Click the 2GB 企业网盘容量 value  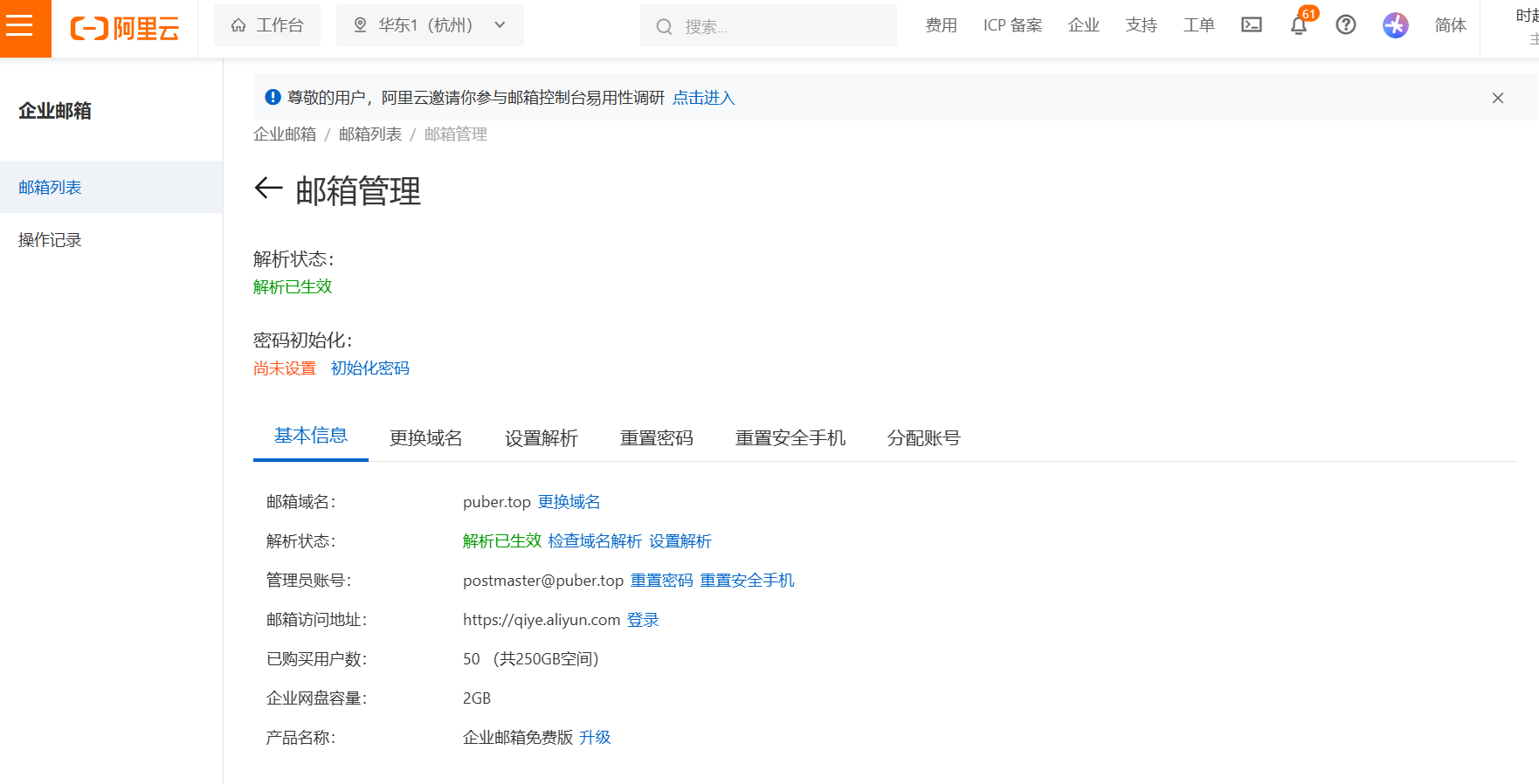pyautogui.click(x=477, y=698)
